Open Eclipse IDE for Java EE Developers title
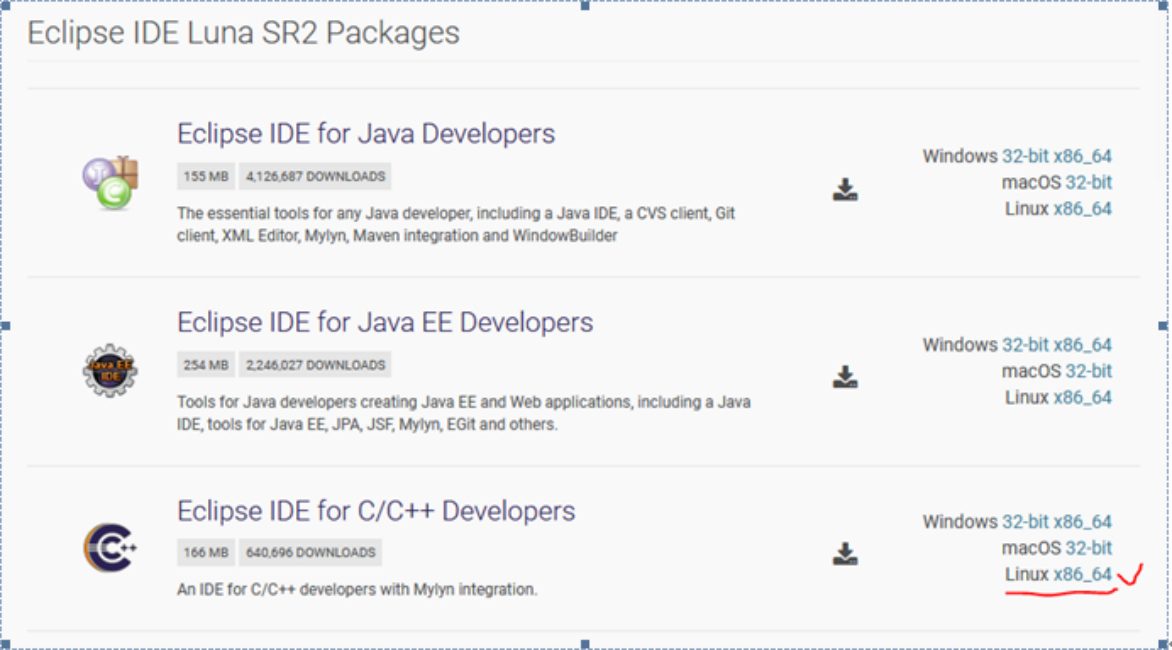Viewport: 1172px width, 650px height. tap(385, 322)
